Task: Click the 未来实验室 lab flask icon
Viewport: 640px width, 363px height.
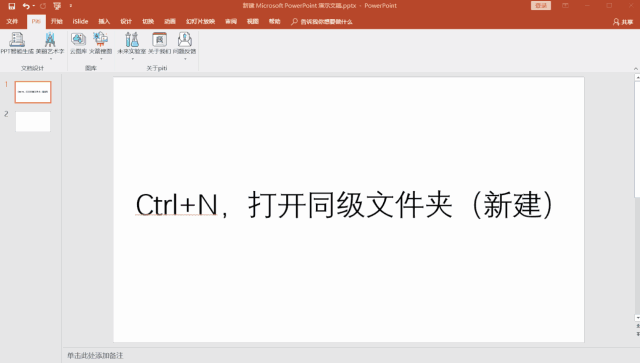Action: coord(131,40)
